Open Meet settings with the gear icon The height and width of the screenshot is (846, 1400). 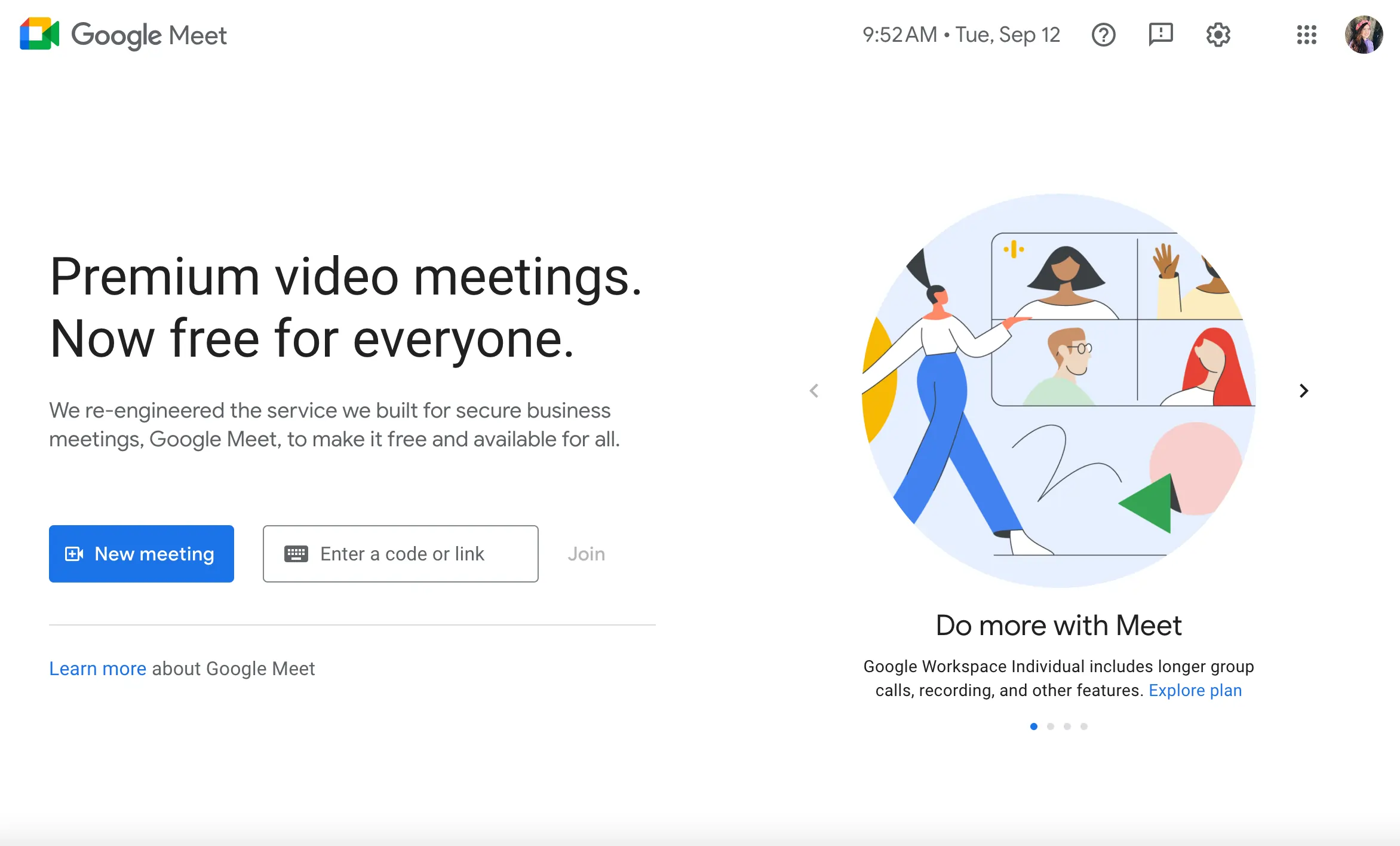pos(1217,35)
